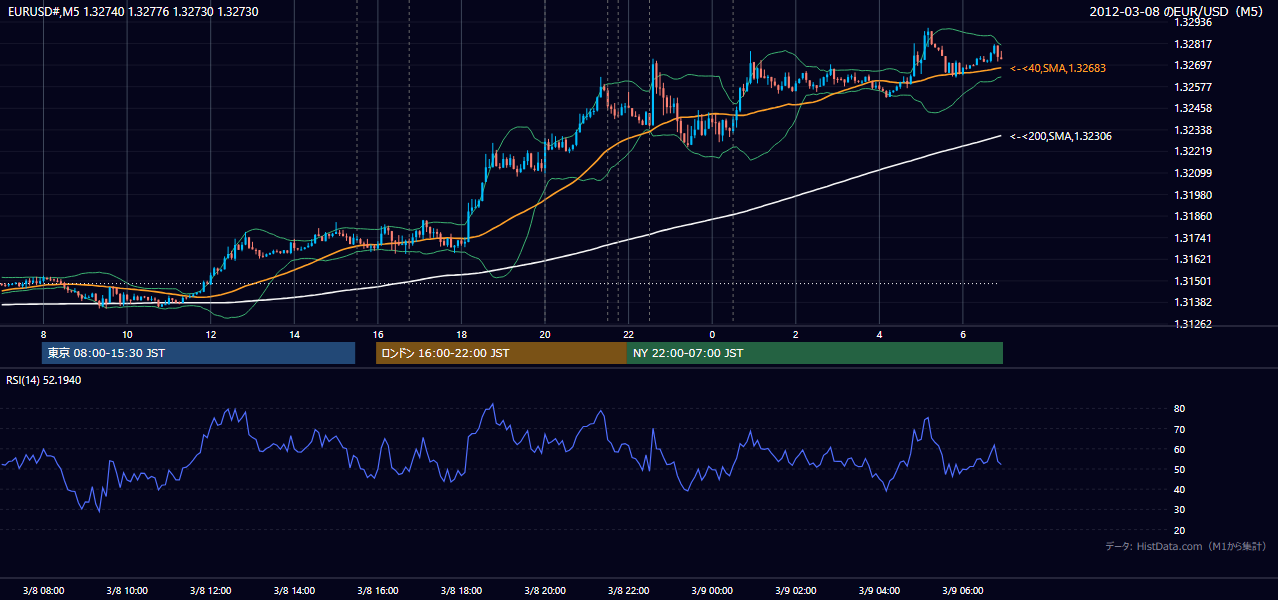The height and width of the screenshot is (600, 1278).
Task: Click bottom time label 3/9 06:00
Action: pyautogui.click(x=963, y=590)
